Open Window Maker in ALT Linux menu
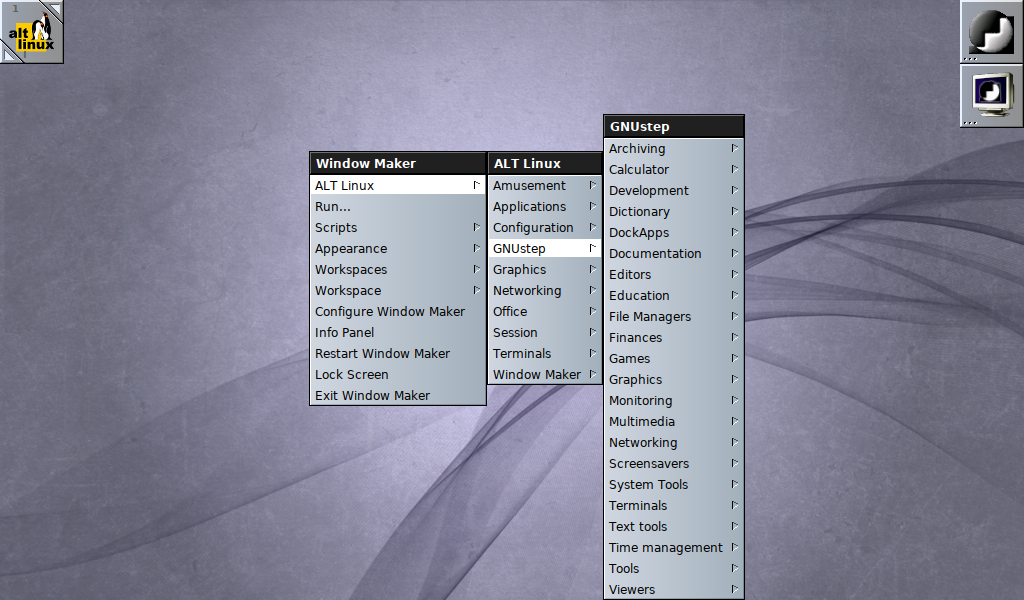The image size is (1024, 600). (x=545, y=374)
